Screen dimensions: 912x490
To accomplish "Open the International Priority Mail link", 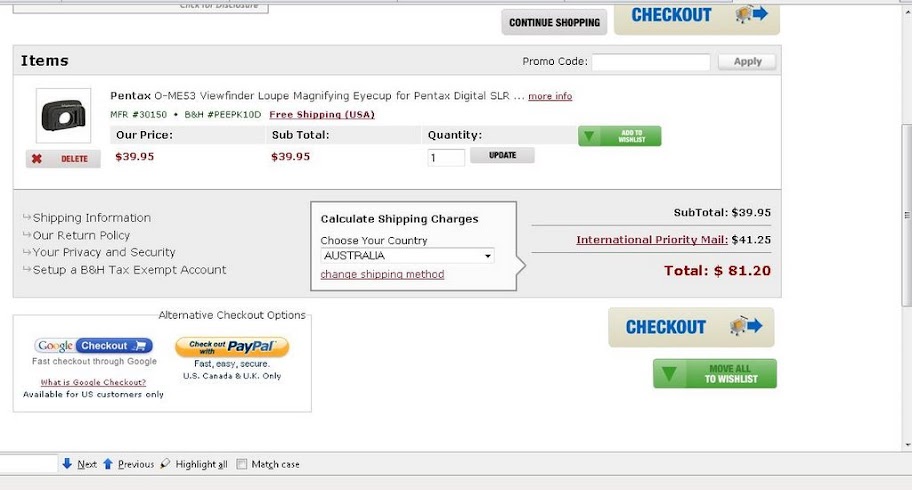I will [651, 240].
